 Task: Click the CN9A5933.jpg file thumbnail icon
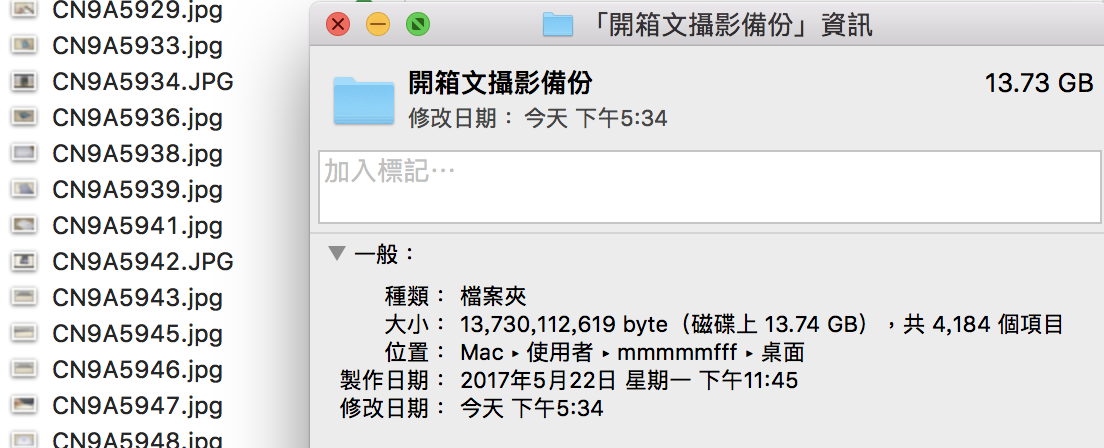coord(25,45)
